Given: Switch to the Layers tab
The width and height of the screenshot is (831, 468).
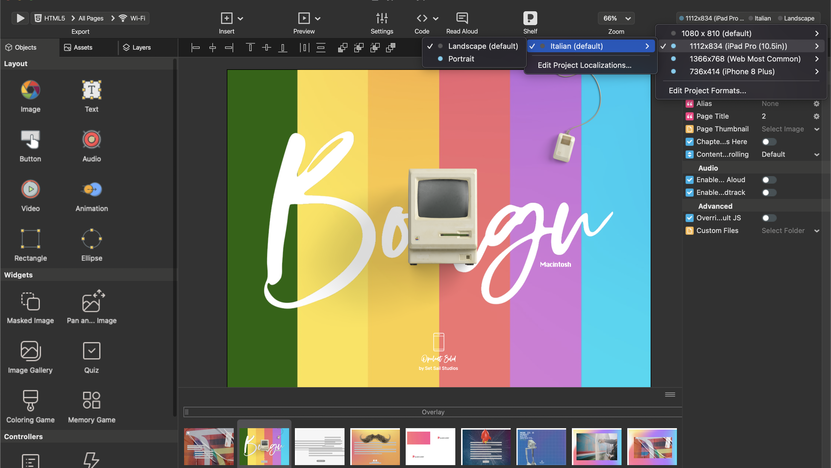Looking at the screenshot, I should coord(137,47).
